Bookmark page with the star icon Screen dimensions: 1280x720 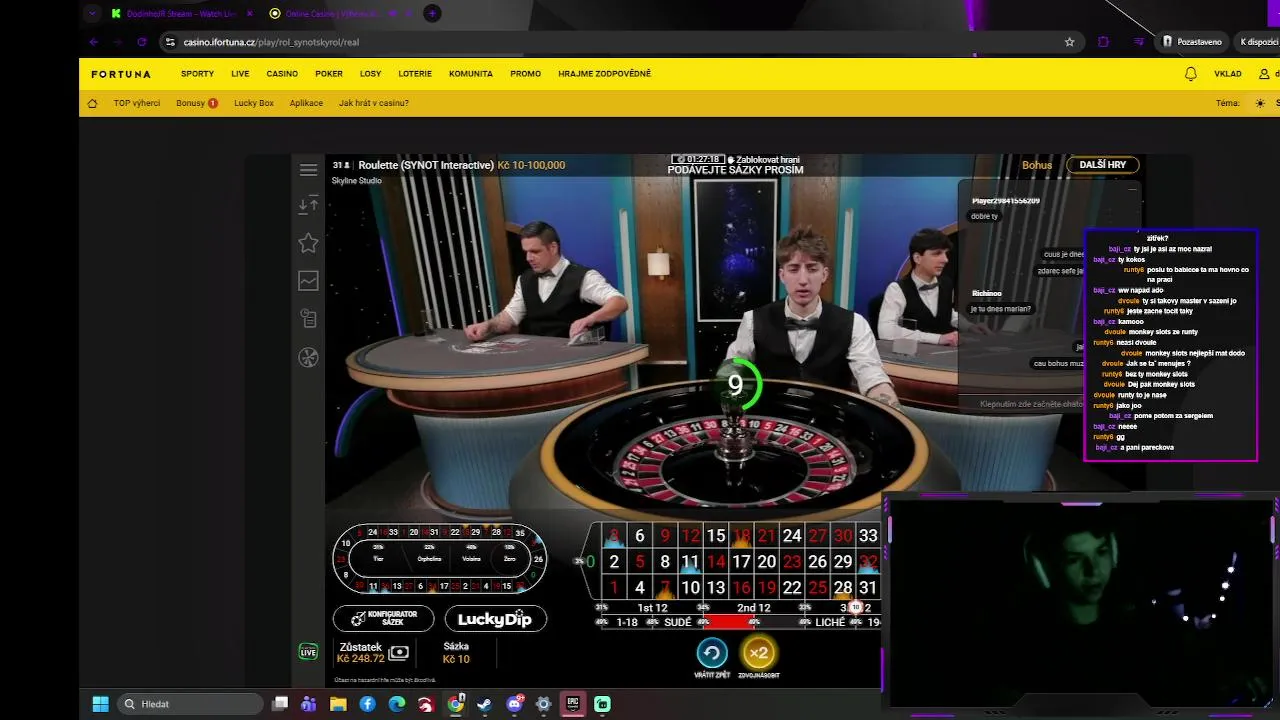pos(1069,42)
